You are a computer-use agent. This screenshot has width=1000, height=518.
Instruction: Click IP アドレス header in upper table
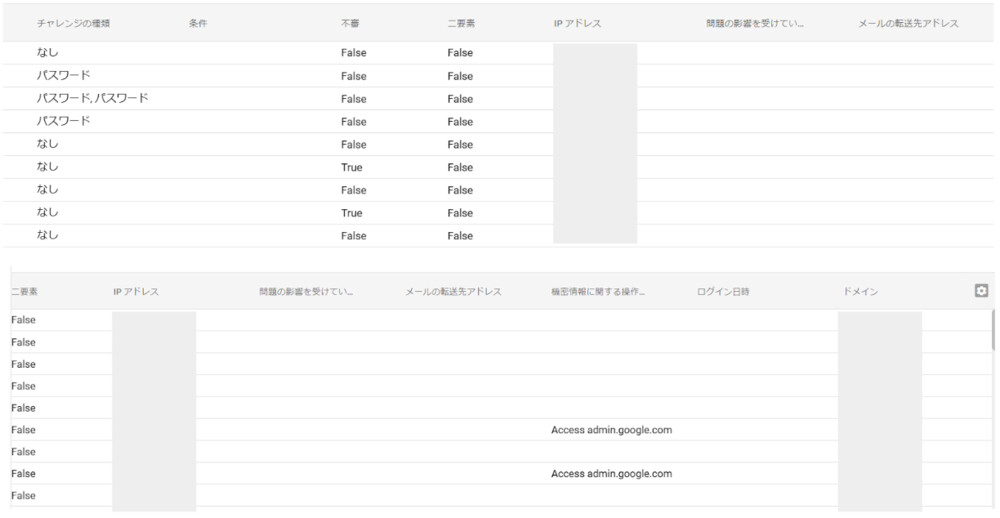(577, 23)
